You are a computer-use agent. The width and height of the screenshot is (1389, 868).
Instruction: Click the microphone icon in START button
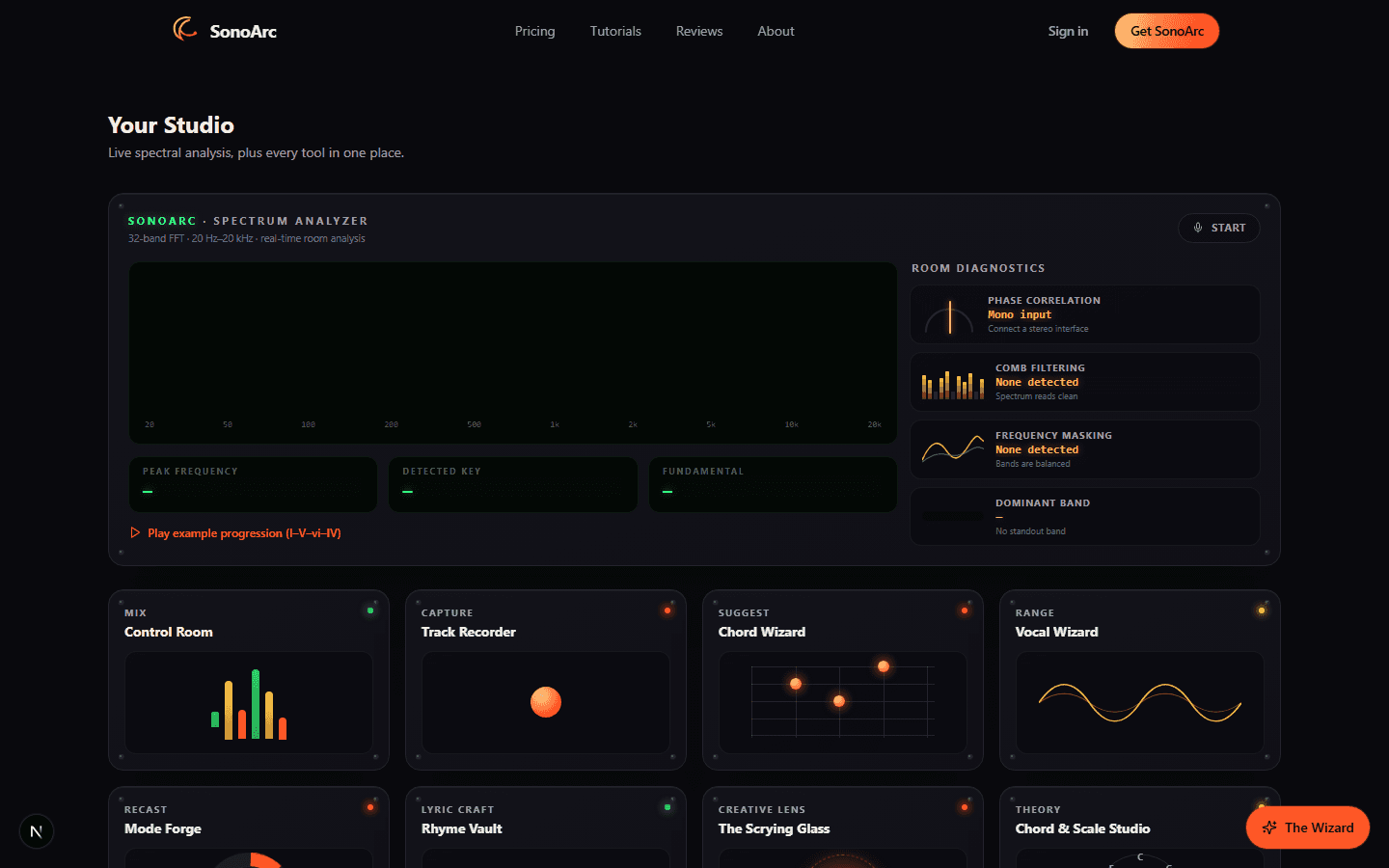pyautogui.click(x=1198, y=228)
